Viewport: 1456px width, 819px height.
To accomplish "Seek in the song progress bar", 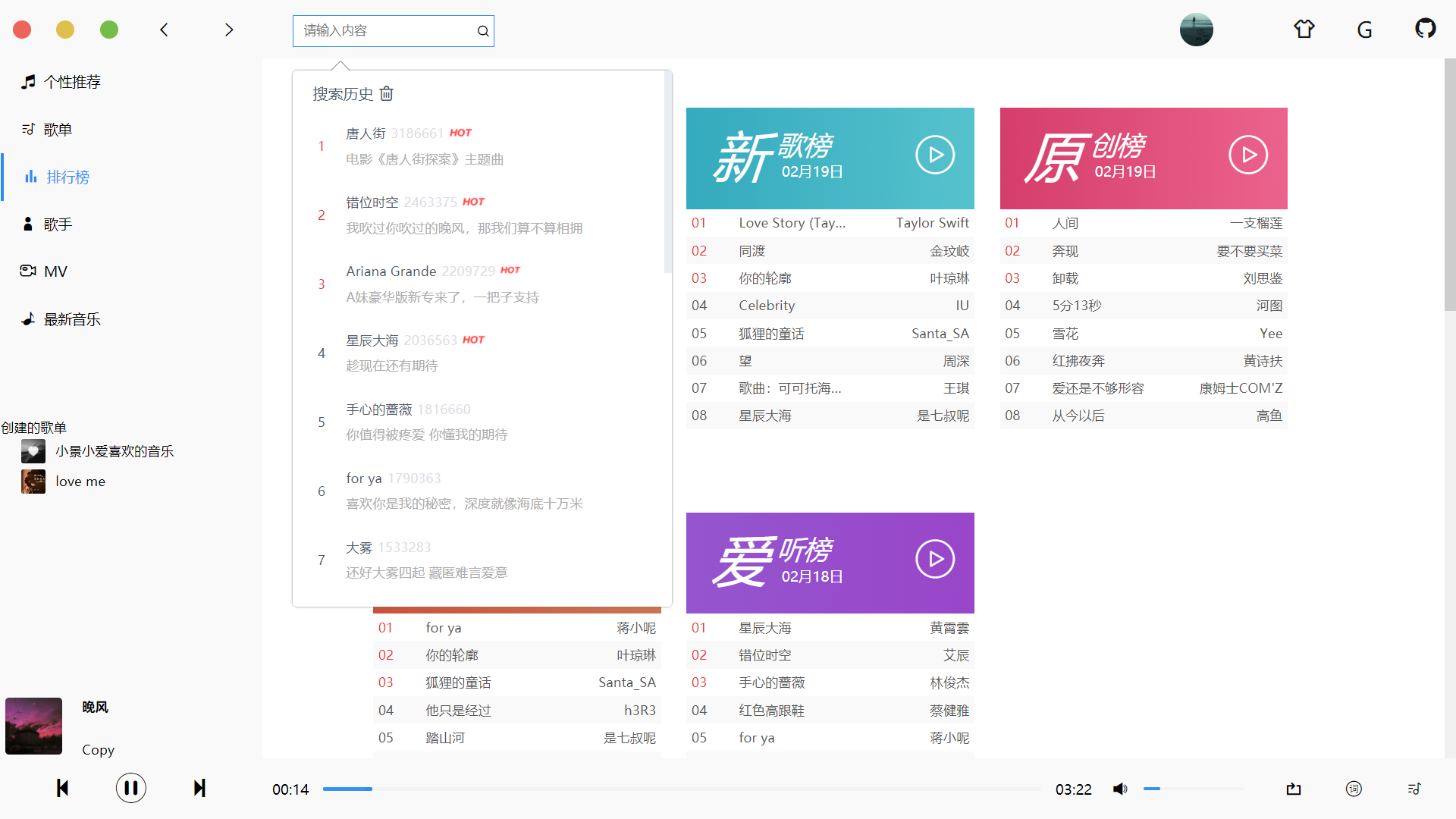I will point(682,789).
